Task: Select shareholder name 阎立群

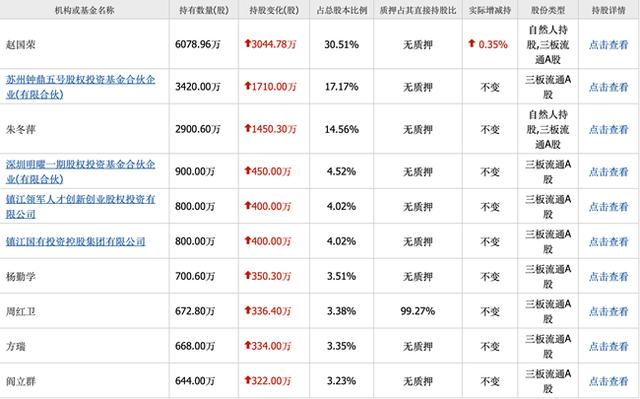Action: 21,381
